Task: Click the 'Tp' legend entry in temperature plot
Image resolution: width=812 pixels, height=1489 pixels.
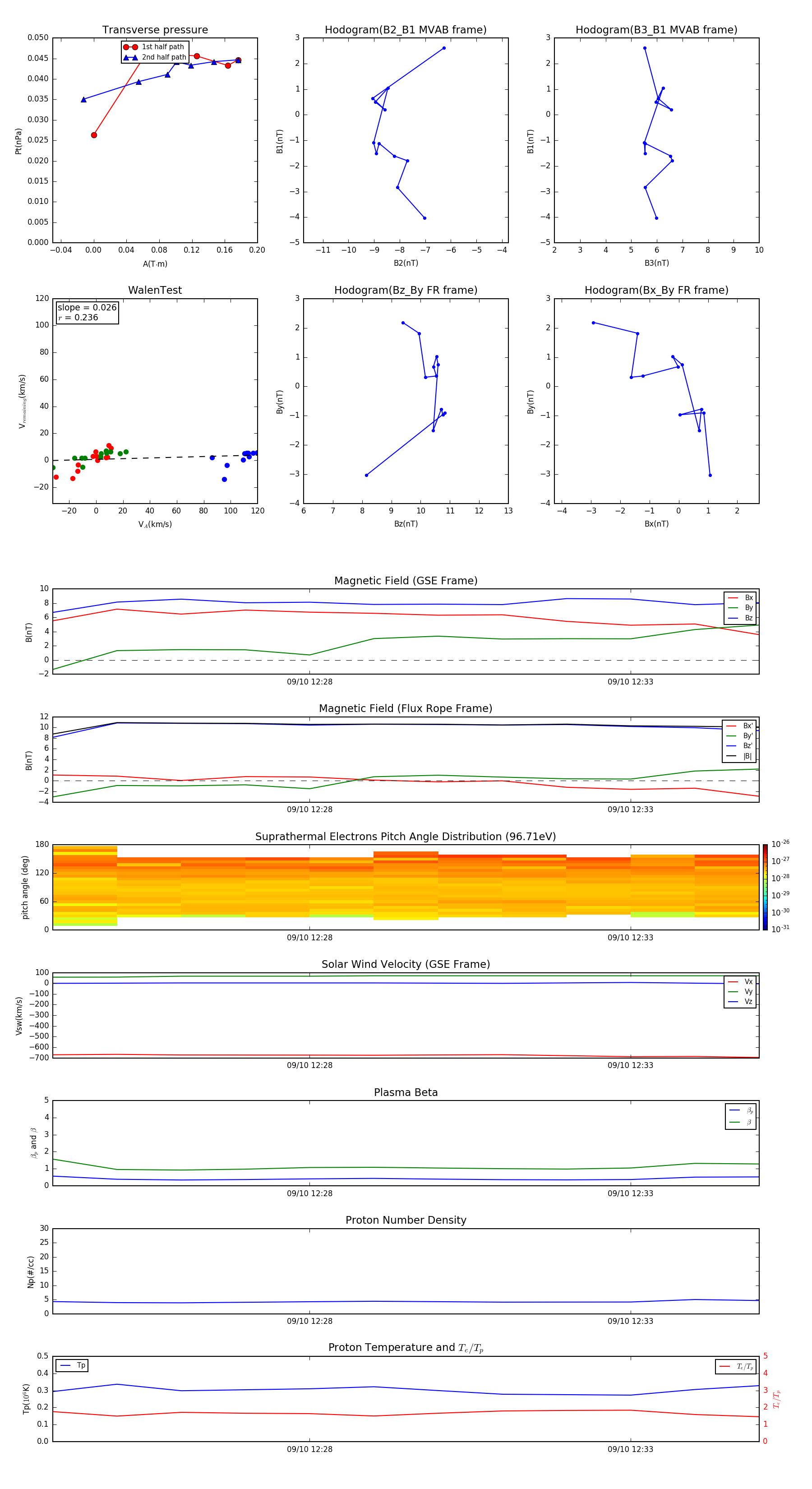Action: (x=72, y=1365)
